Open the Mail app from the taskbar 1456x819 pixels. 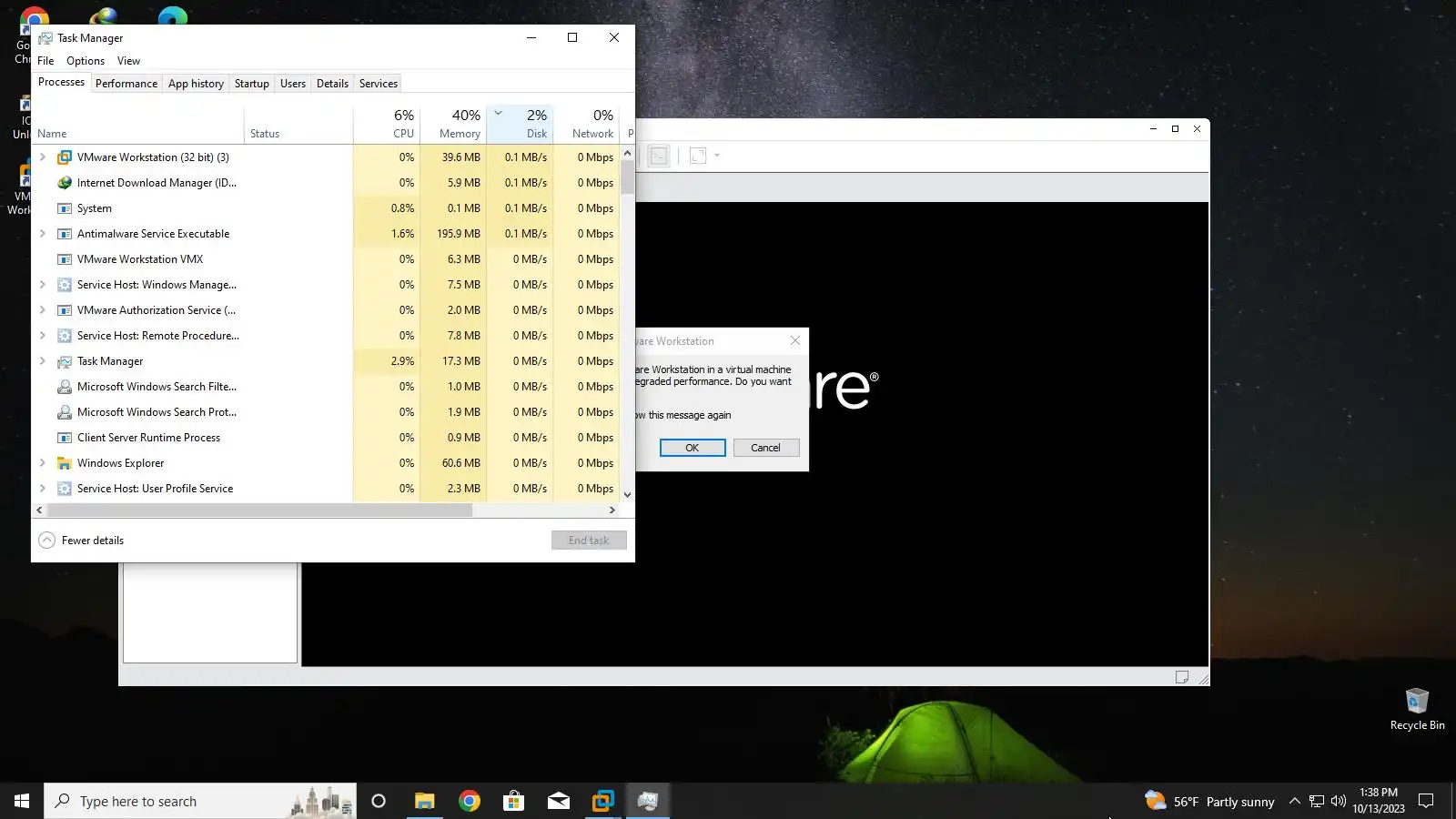point(558,801)
